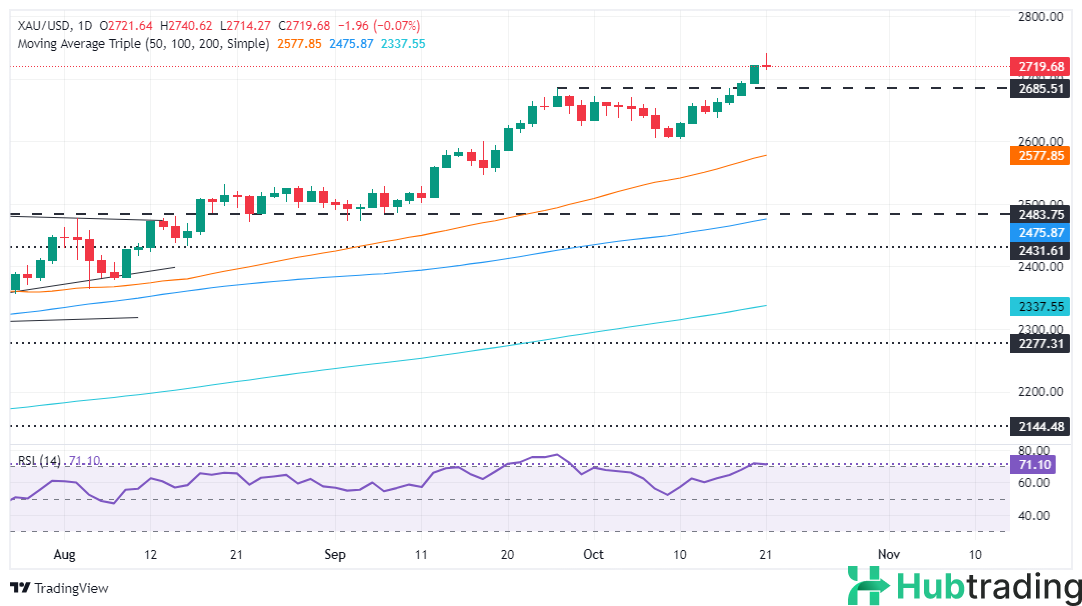The image size is (1082, 606).
Task: Click the blue 2475.87 100-SMA price tag
Action: coord(1040,231)
